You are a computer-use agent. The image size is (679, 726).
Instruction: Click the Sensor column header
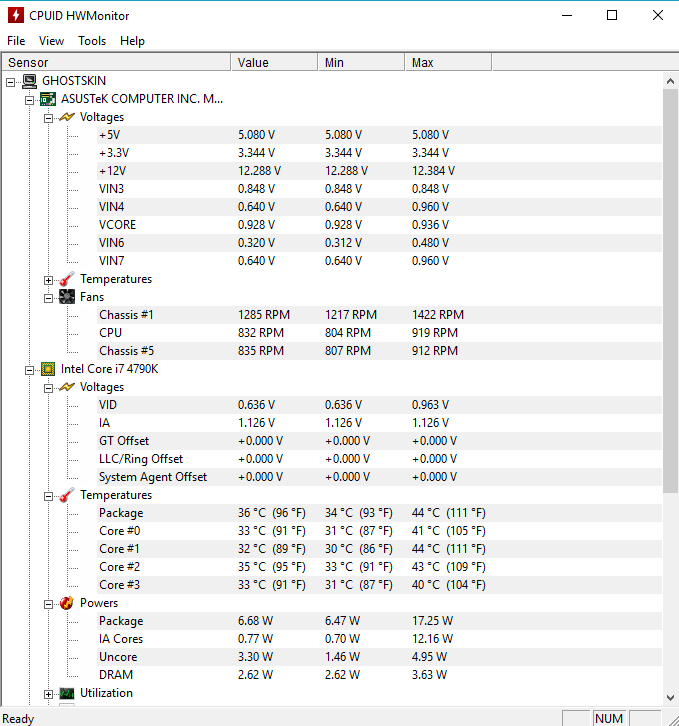point(115,63)
